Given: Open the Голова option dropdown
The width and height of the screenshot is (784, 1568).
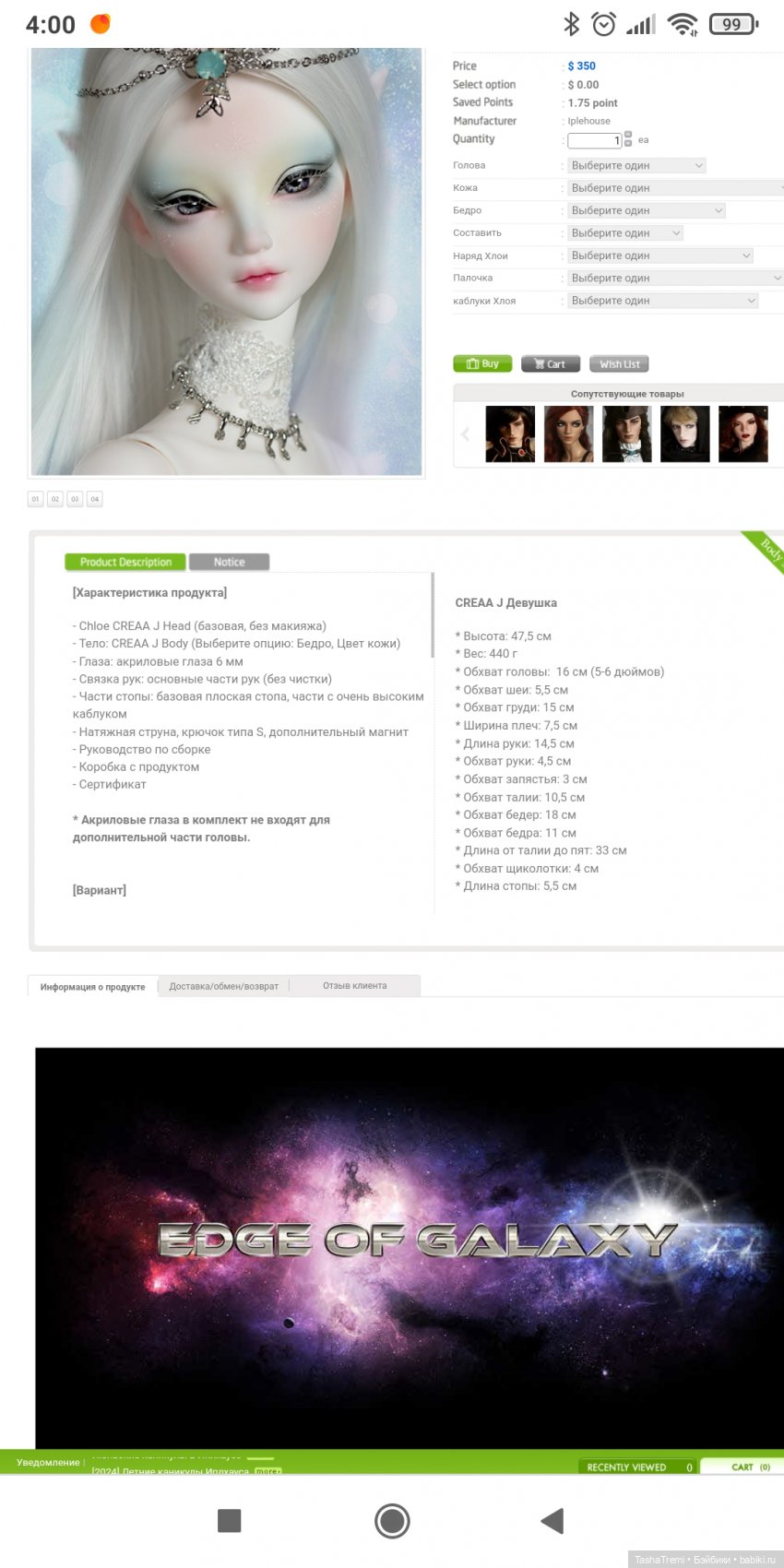Looking at the screenshot, I should pos(636,165).
